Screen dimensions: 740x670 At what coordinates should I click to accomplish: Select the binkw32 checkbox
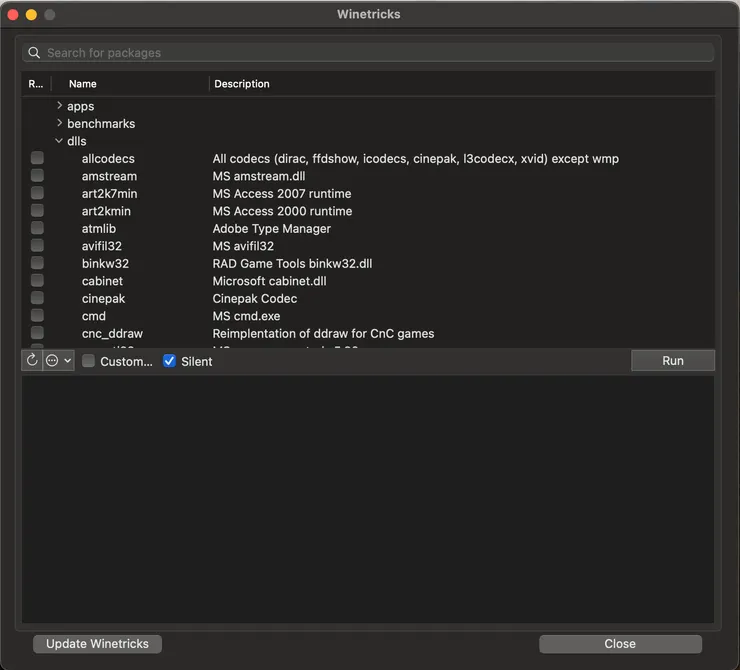click(37, 263)
